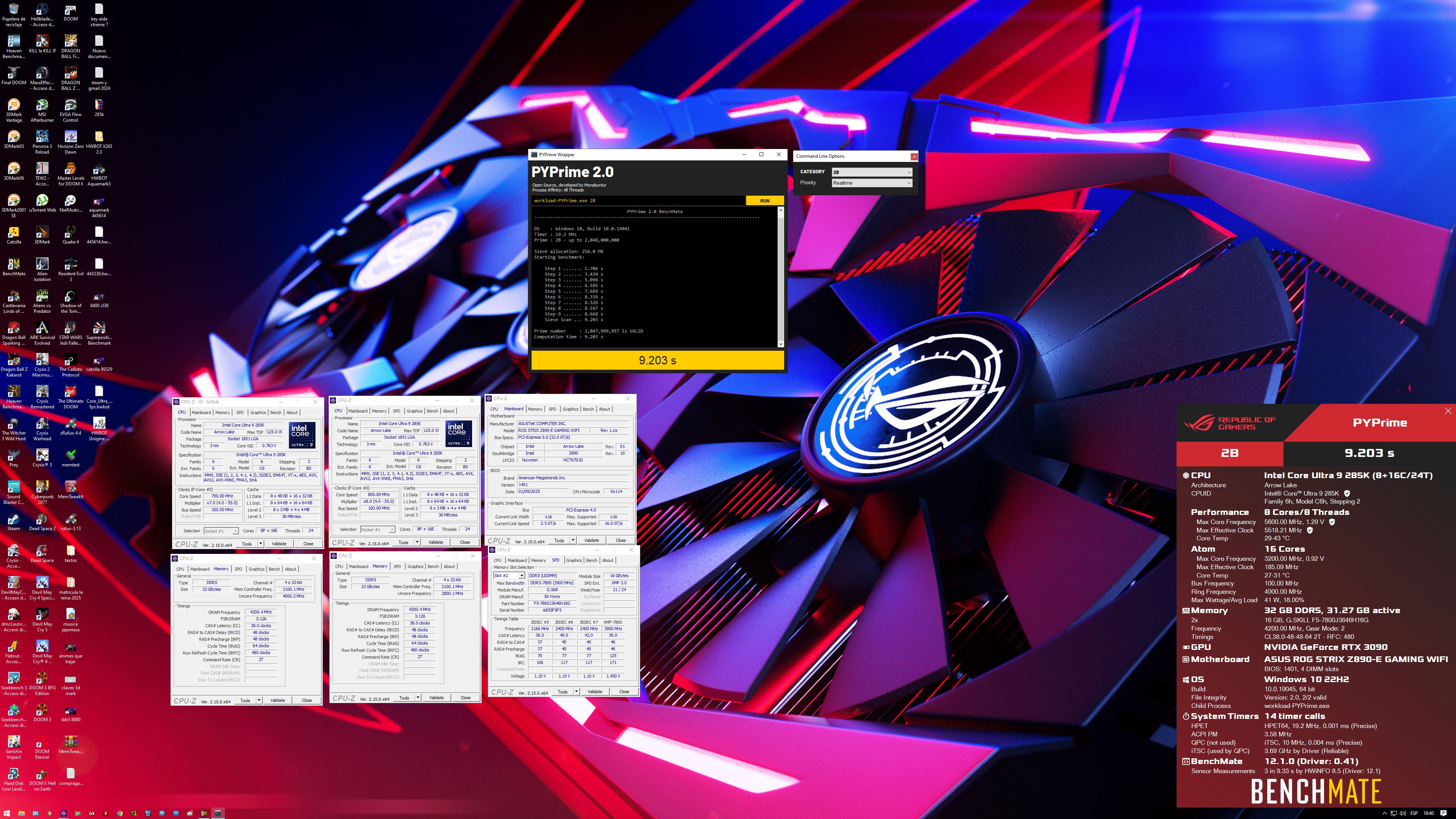Click 'Computation time : 9.203 s' console line
Screen dimensions: 1456x819
pos(568,337)
